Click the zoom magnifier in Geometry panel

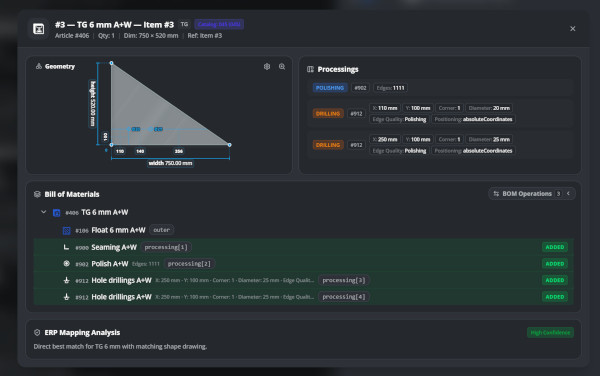click(x=282, y=67)
